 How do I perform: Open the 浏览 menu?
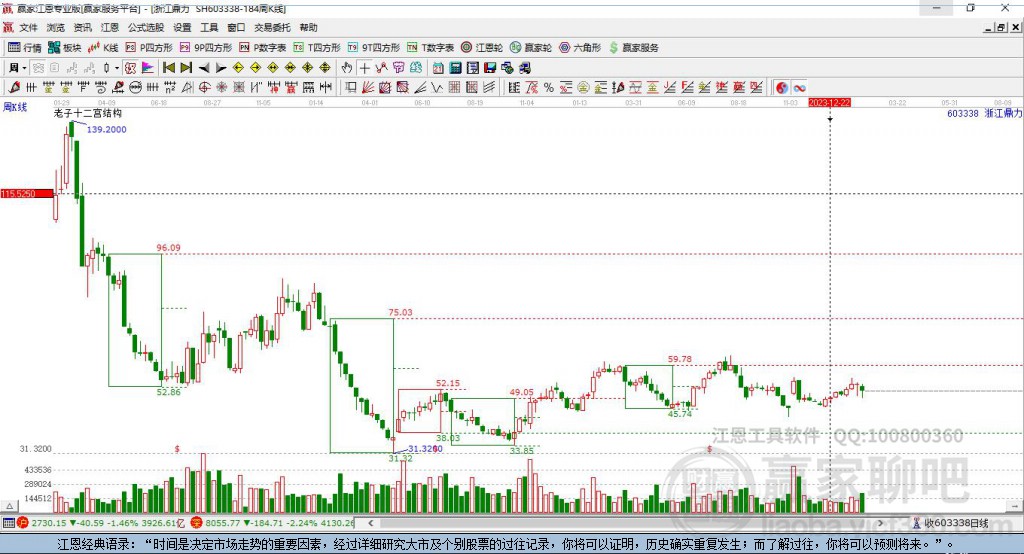point(56,27)
